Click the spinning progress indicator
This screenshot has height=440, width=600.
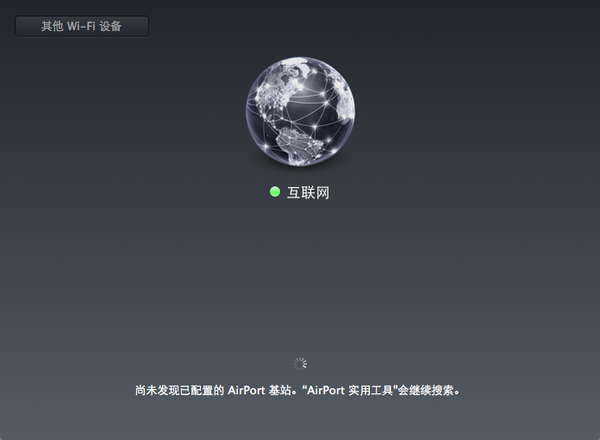300,364
